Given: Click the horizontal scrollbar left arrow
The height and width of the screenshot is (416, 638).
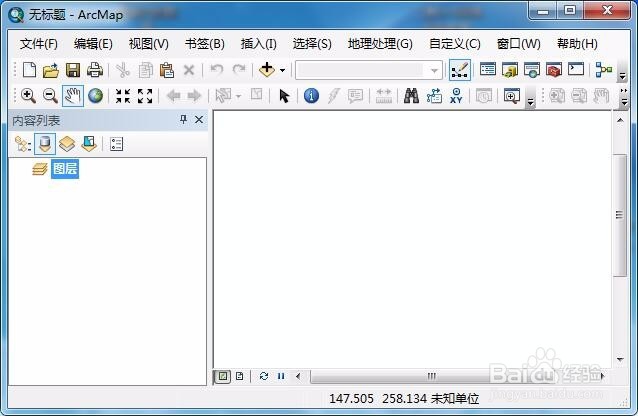Looking at the screenshot, I should (x=298, y=376).
